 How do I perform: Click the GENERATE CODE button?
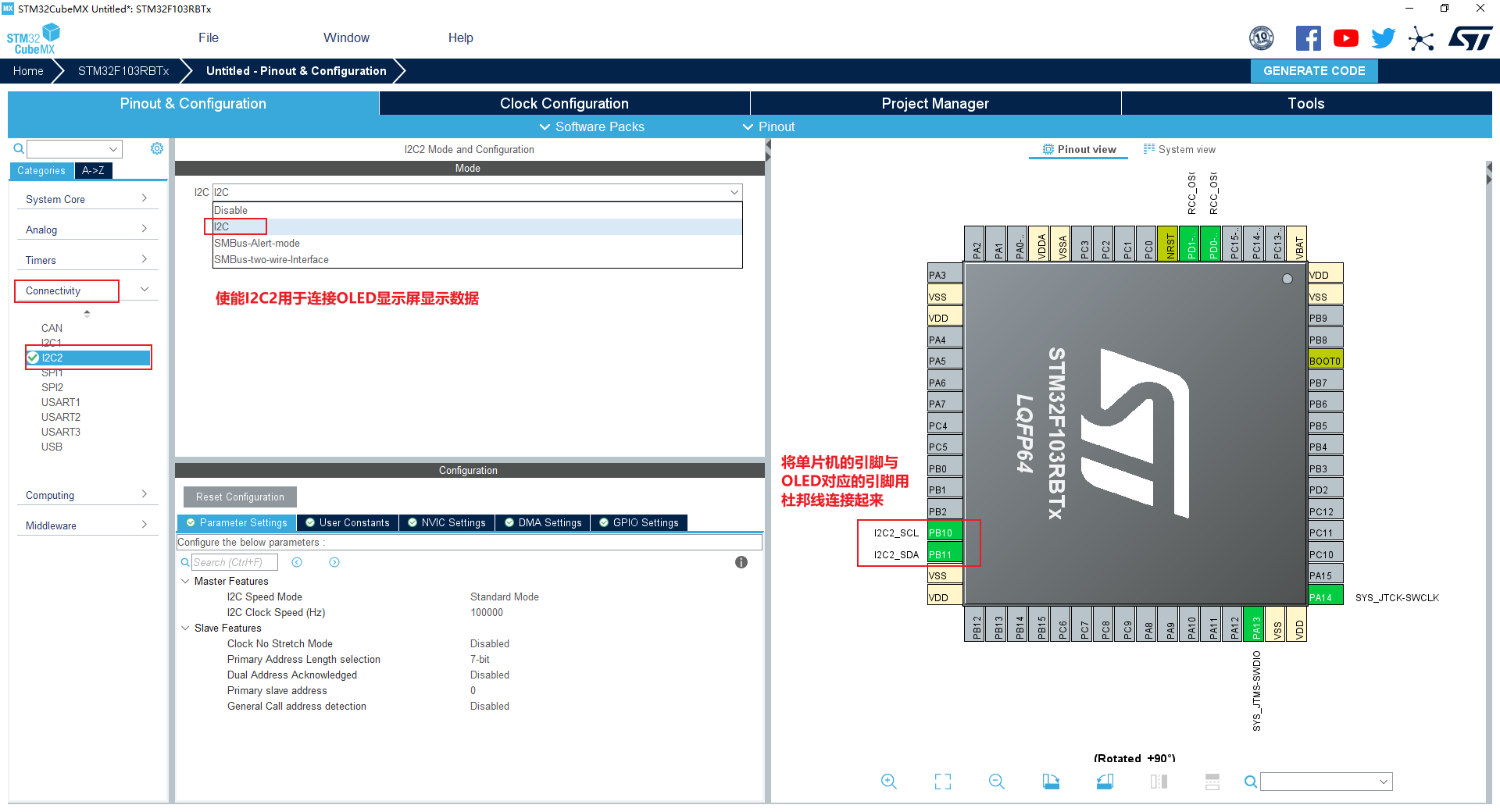tap(1314, 71)
